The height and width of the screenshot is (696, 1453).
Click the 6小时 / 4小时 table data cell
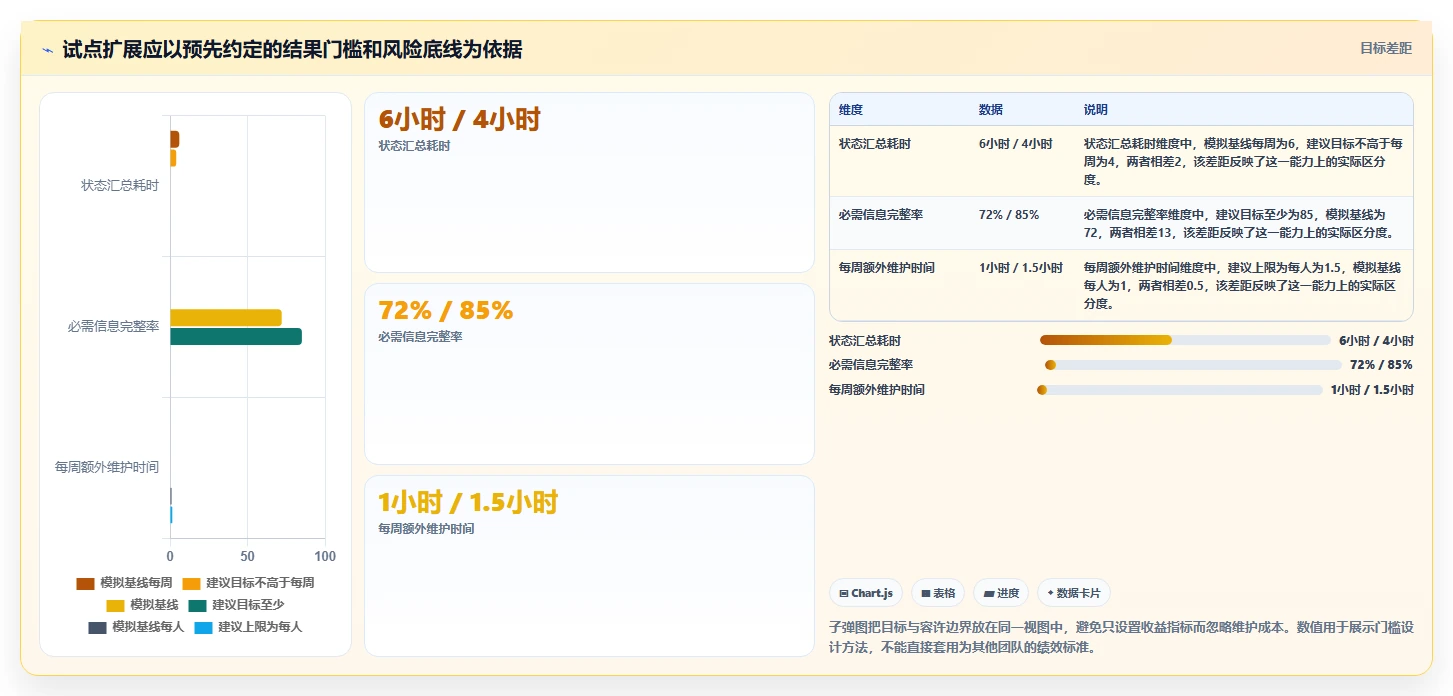click(x=1016, y=144)
